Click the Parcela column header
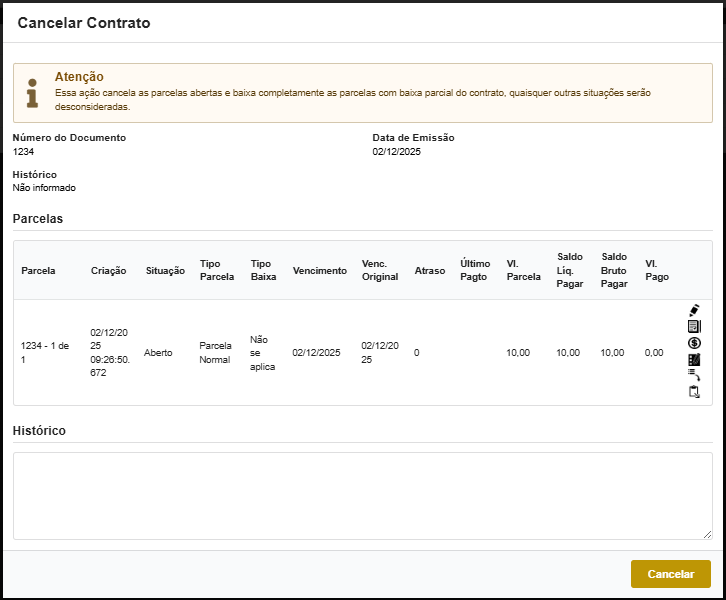726x600 pixels. pos(38,271)
